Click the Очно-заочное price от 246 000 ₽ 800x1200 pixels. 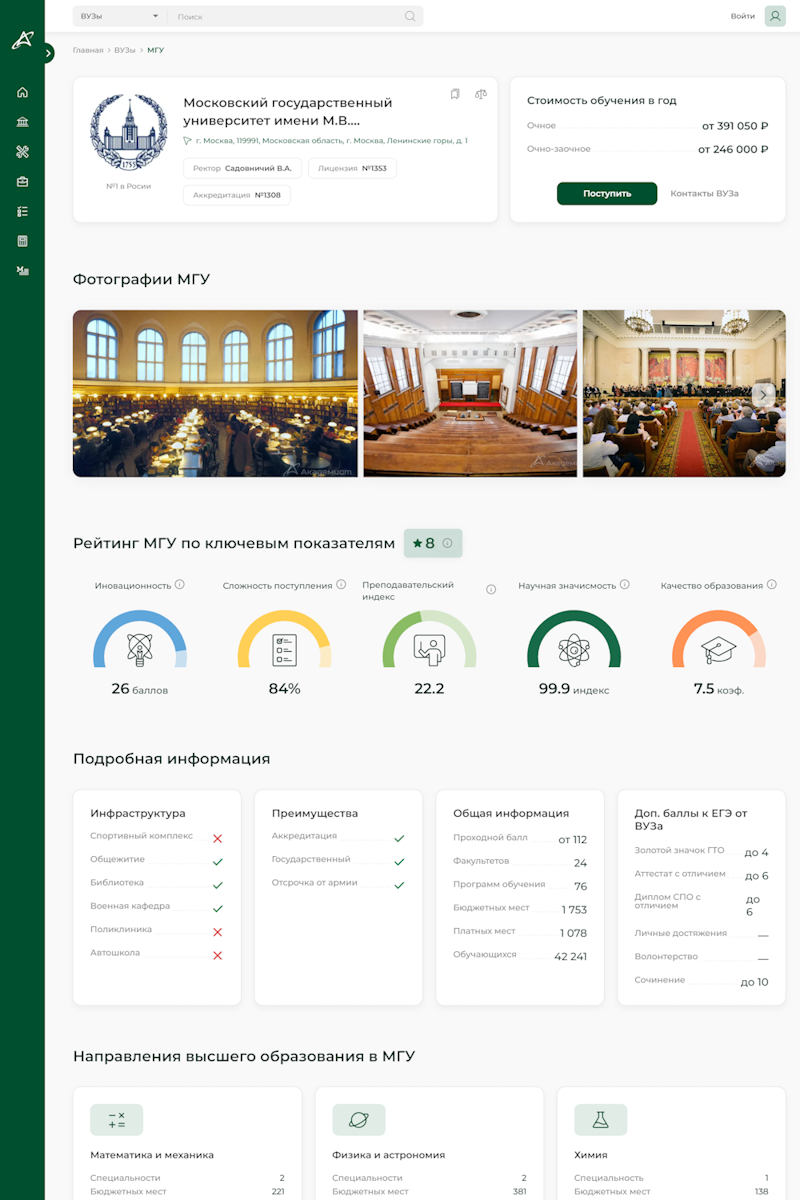733,149
